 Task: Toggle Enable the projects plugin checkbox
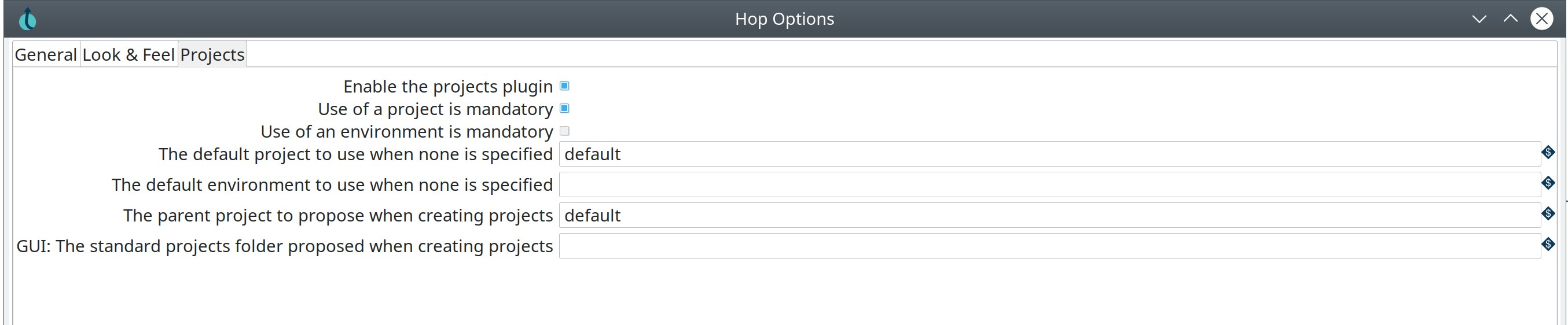pos(564,86)
